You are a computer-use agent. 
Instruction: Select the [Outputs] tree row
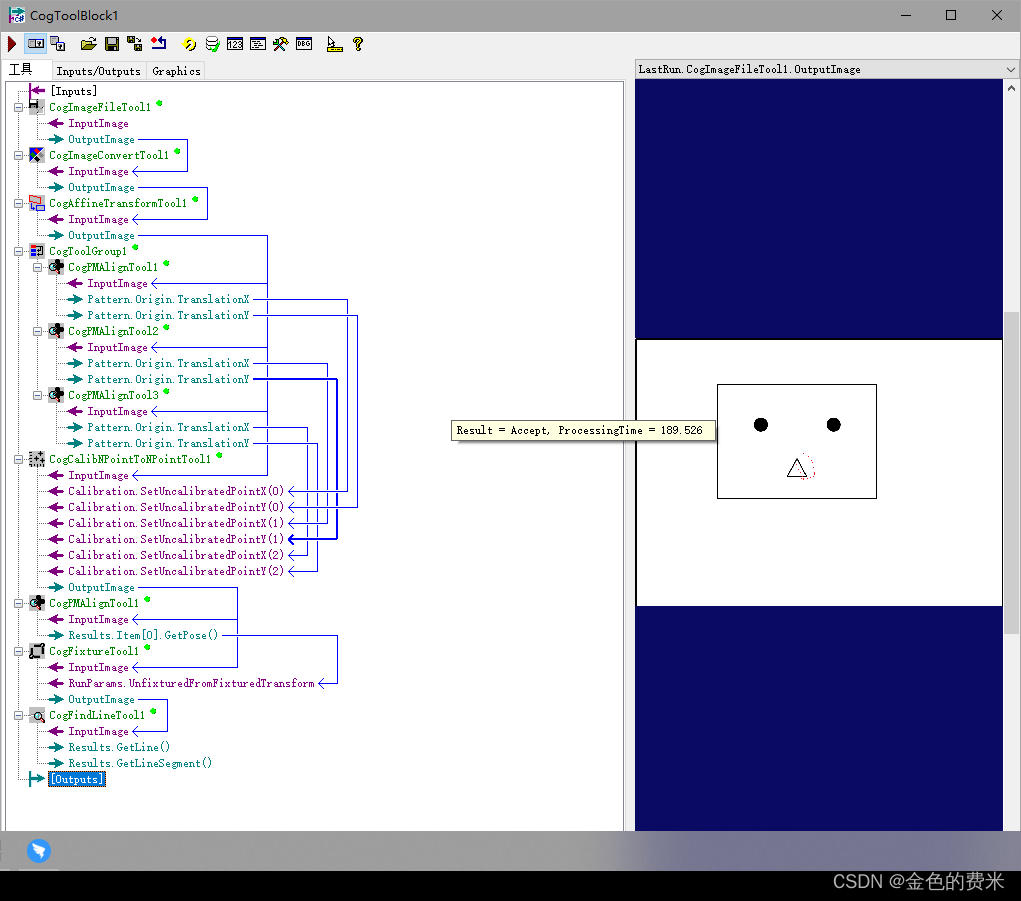tap(77, 779)
